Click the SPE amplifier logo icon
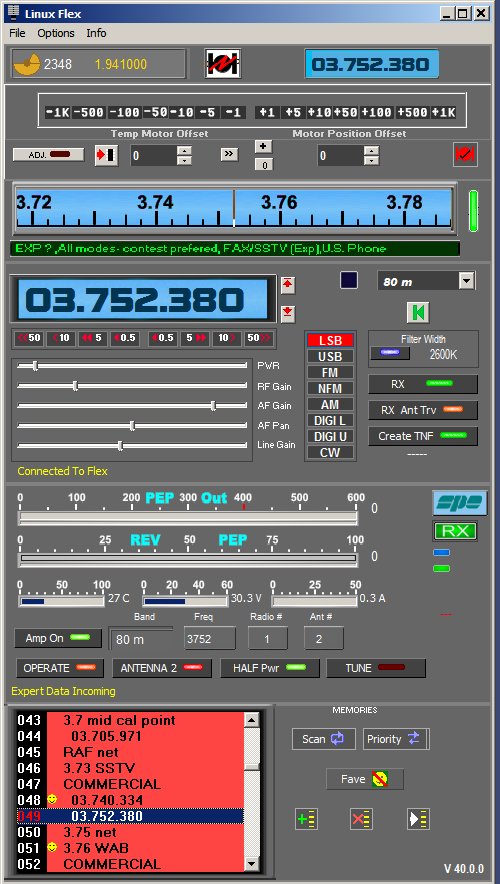Screen dimensions: 500x884 click(459, 503)
